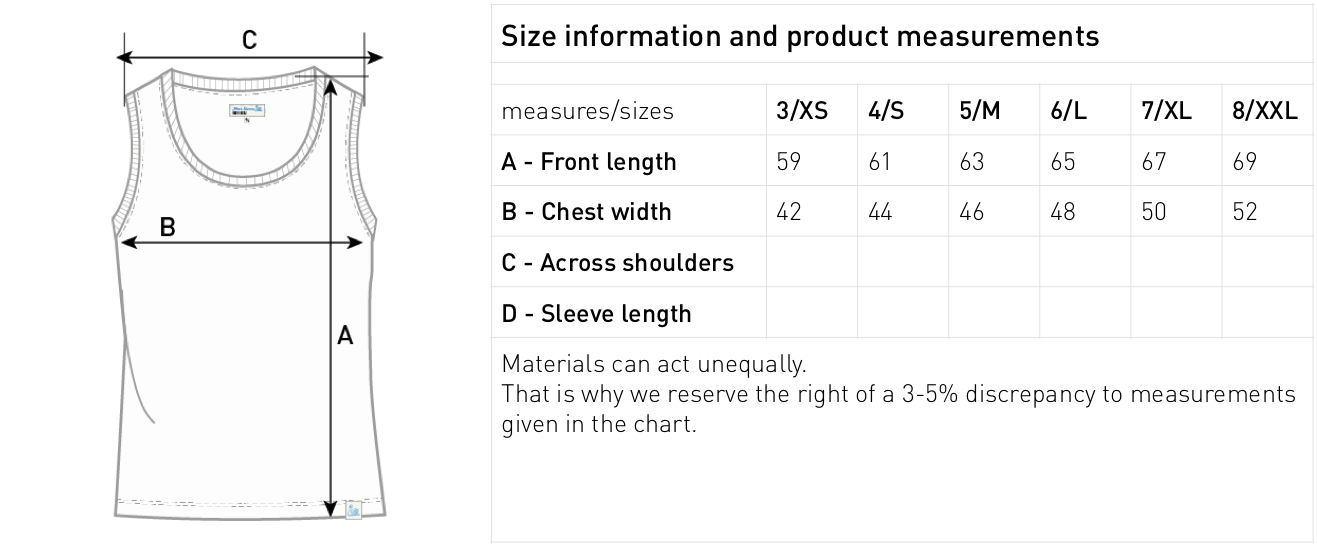Select the 5/M size column header

979,111
